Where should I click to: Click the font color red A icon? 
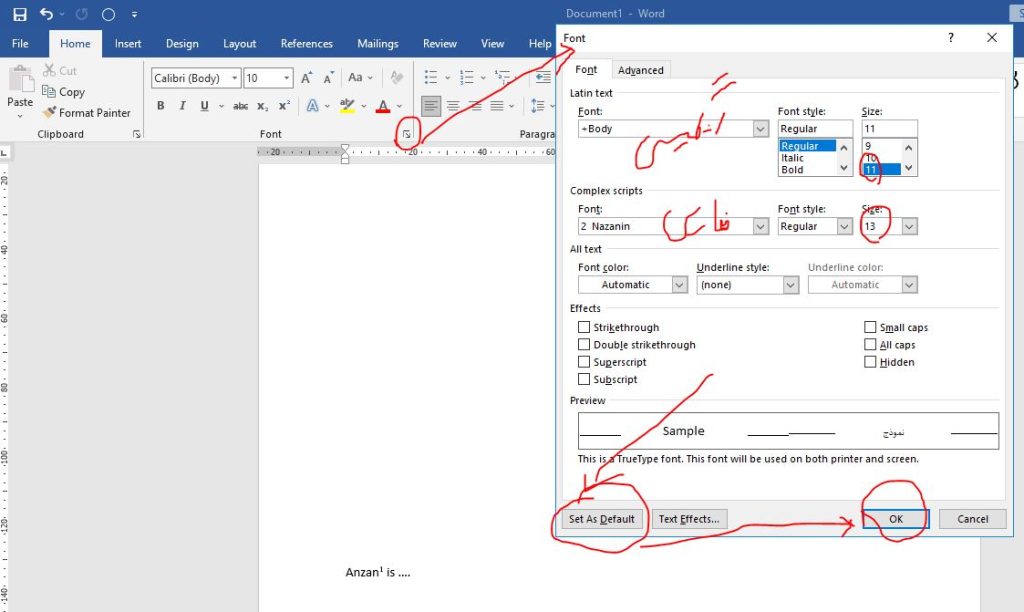(382, 106)
